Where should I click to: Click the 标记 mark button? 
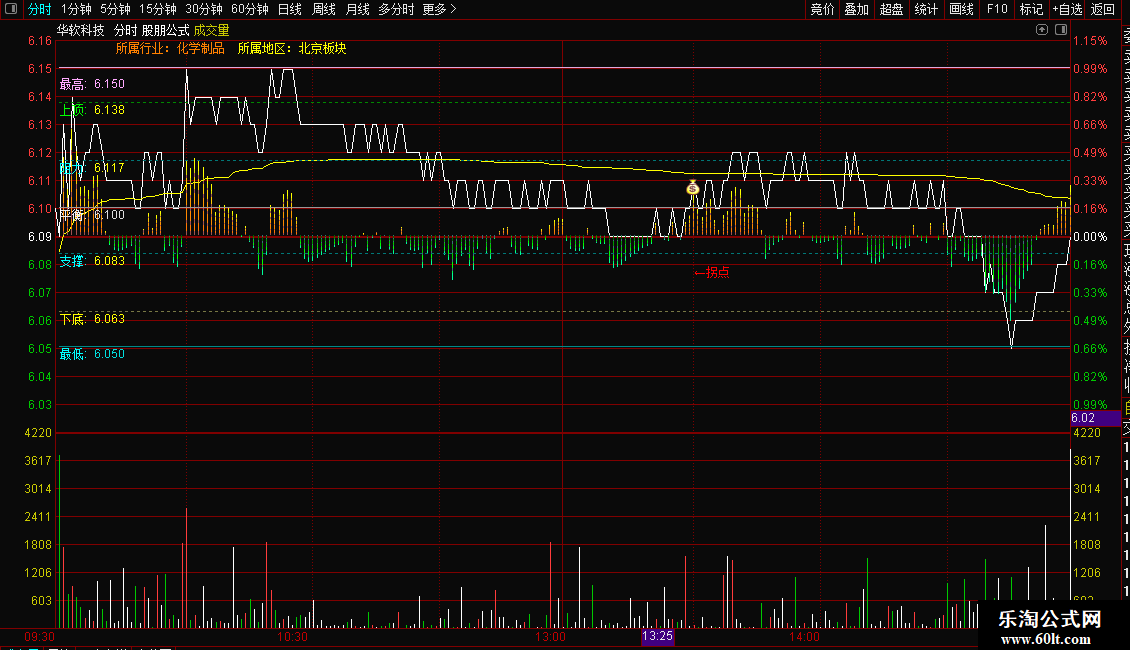coord(1031,9)
